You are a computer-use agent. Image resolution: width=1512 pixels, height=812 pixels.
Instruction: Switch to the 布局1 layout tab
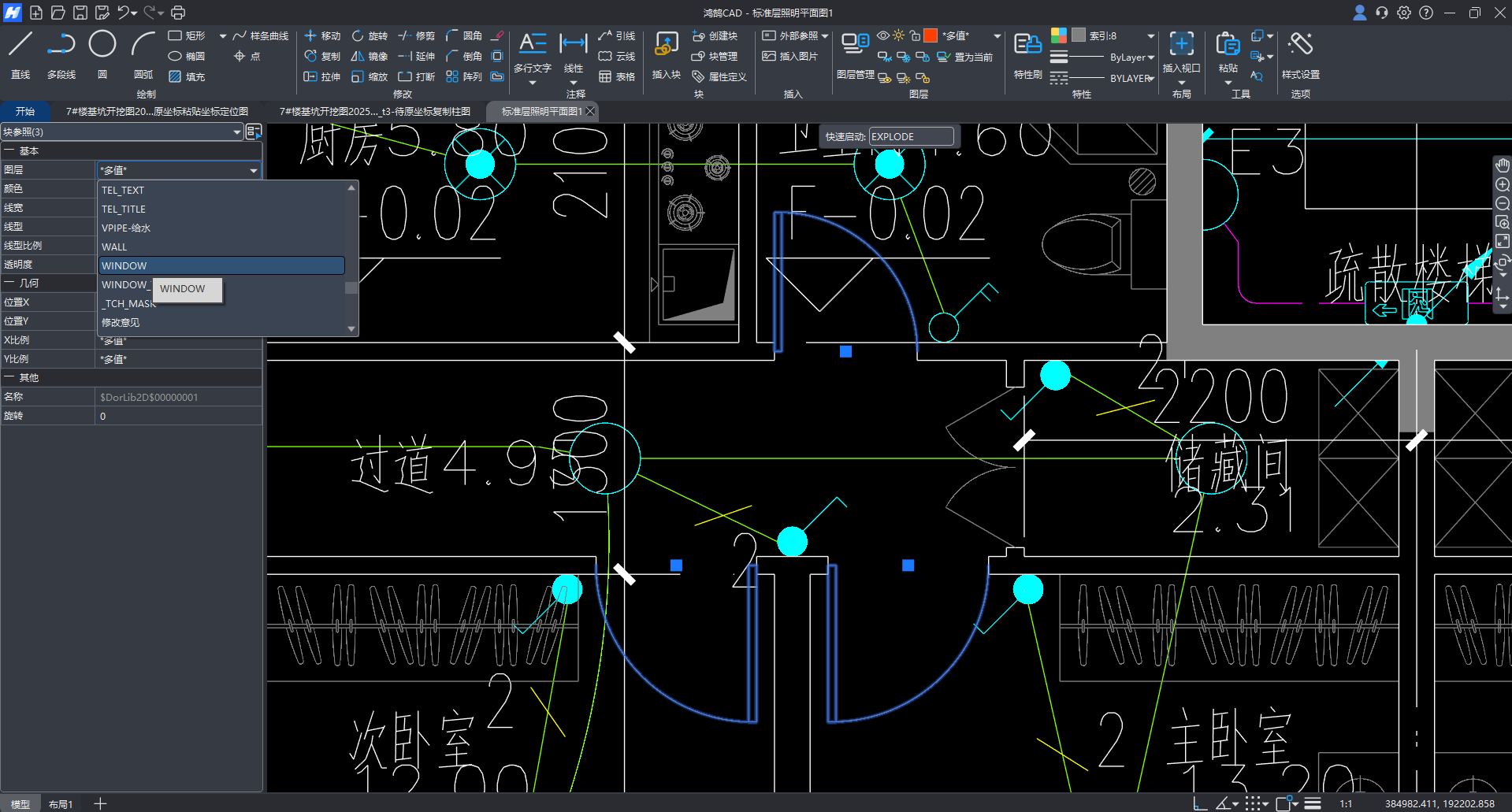(x=61, y=804)
